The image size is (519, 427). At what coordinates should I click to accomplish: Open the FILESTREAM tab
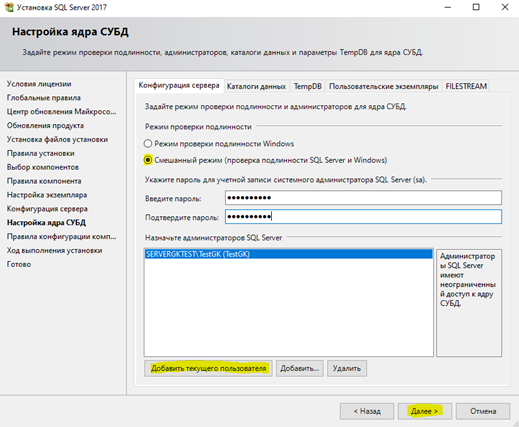pyautogui.click(x=466, y=86)
